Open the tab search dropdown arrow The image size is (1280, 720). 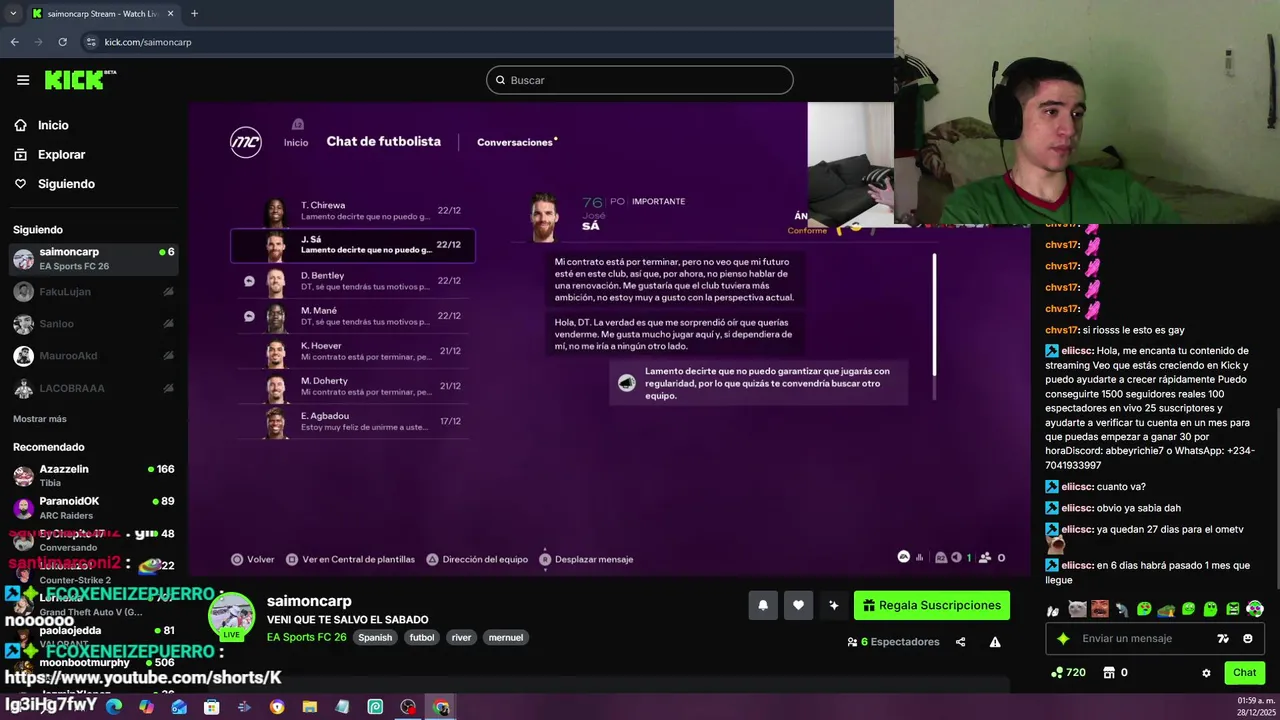pyautogui.click(x=12, y=13)
